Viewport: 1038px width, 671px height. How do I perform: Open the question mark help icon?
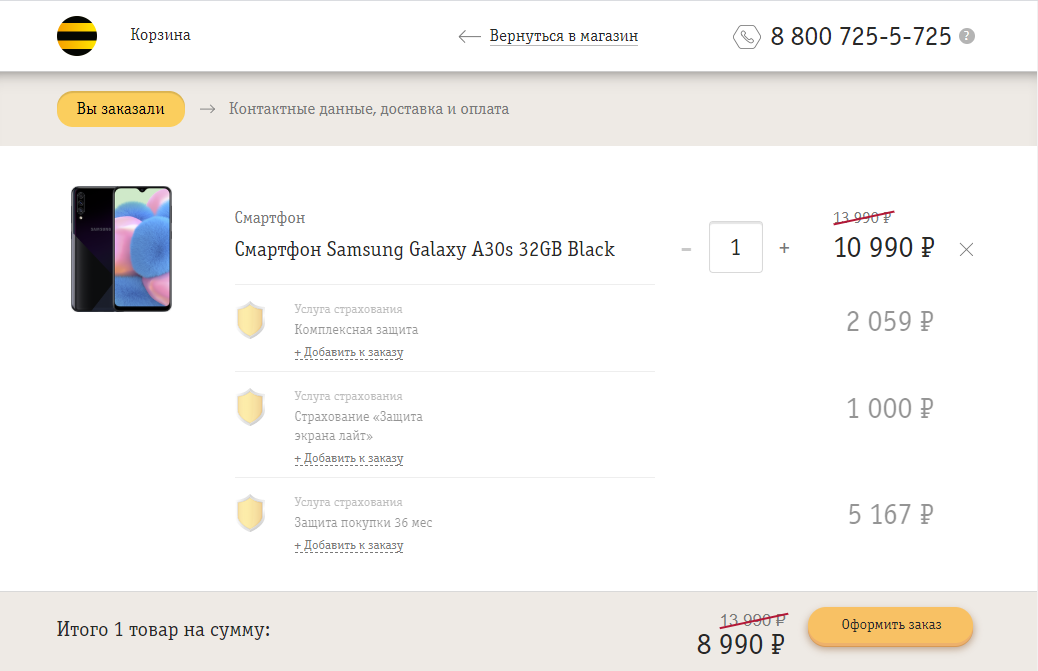click(x=966, y=36)
